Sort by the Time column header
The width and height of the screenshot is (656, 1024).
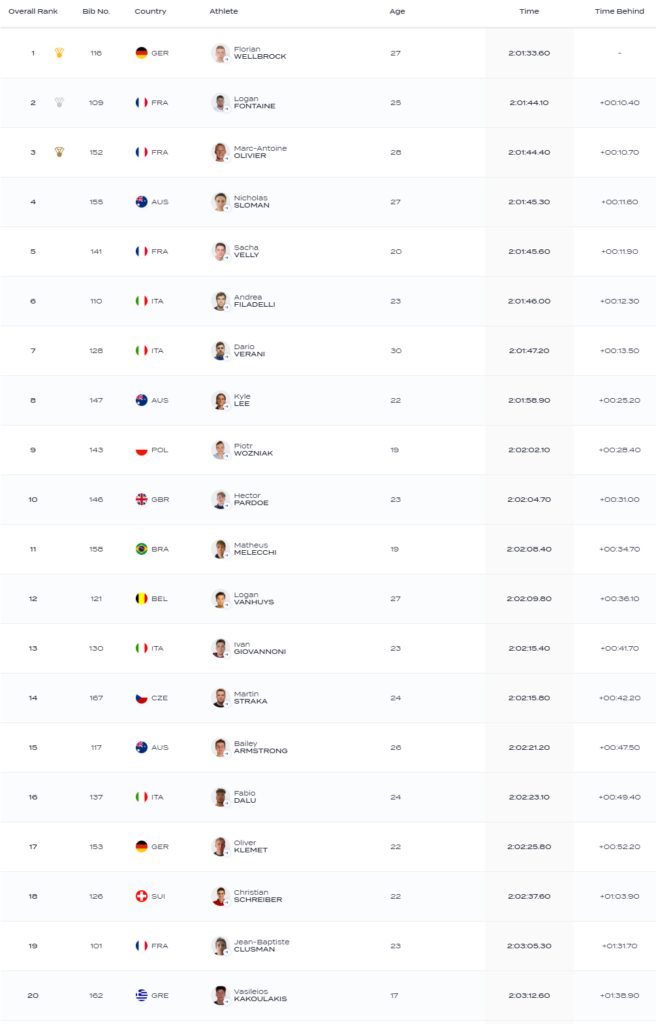529,11
